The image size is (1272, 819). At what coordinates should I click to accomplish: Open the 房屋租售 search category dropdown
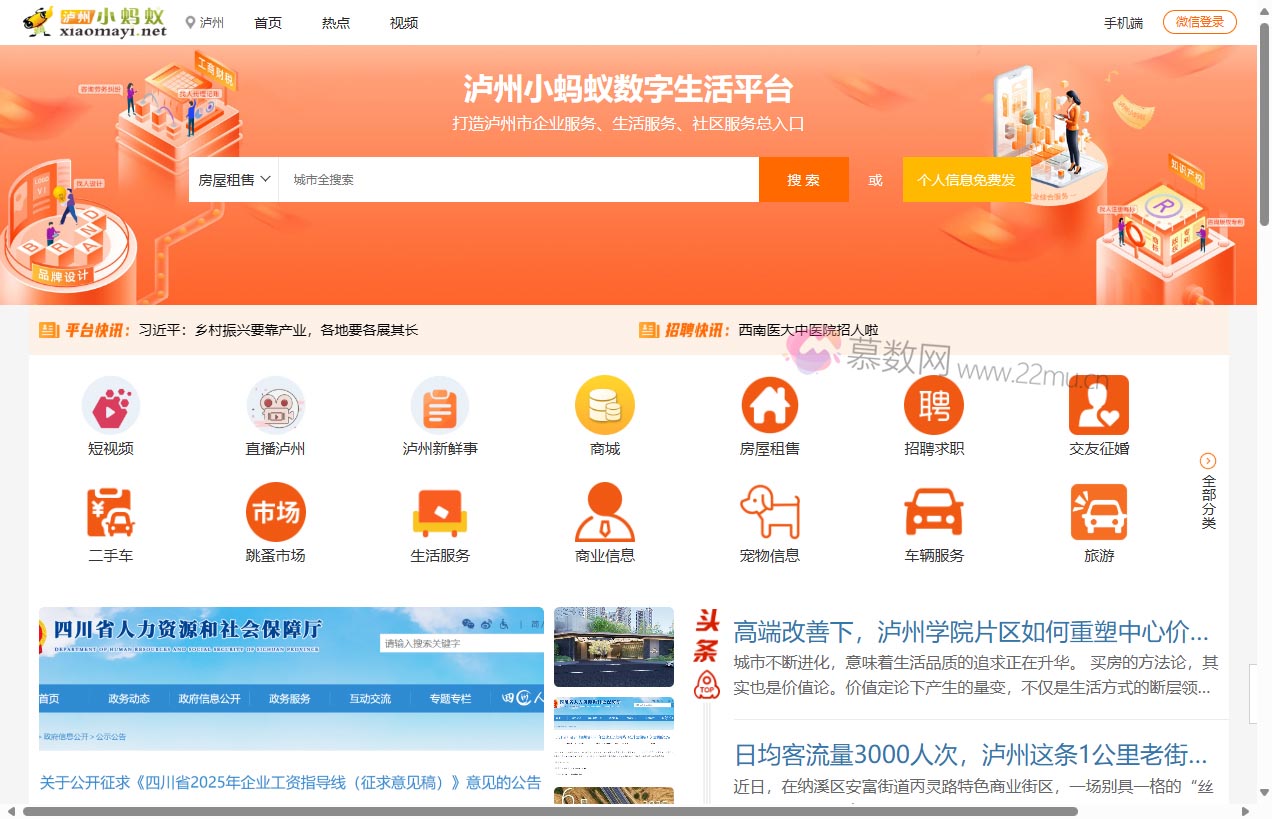233,179
